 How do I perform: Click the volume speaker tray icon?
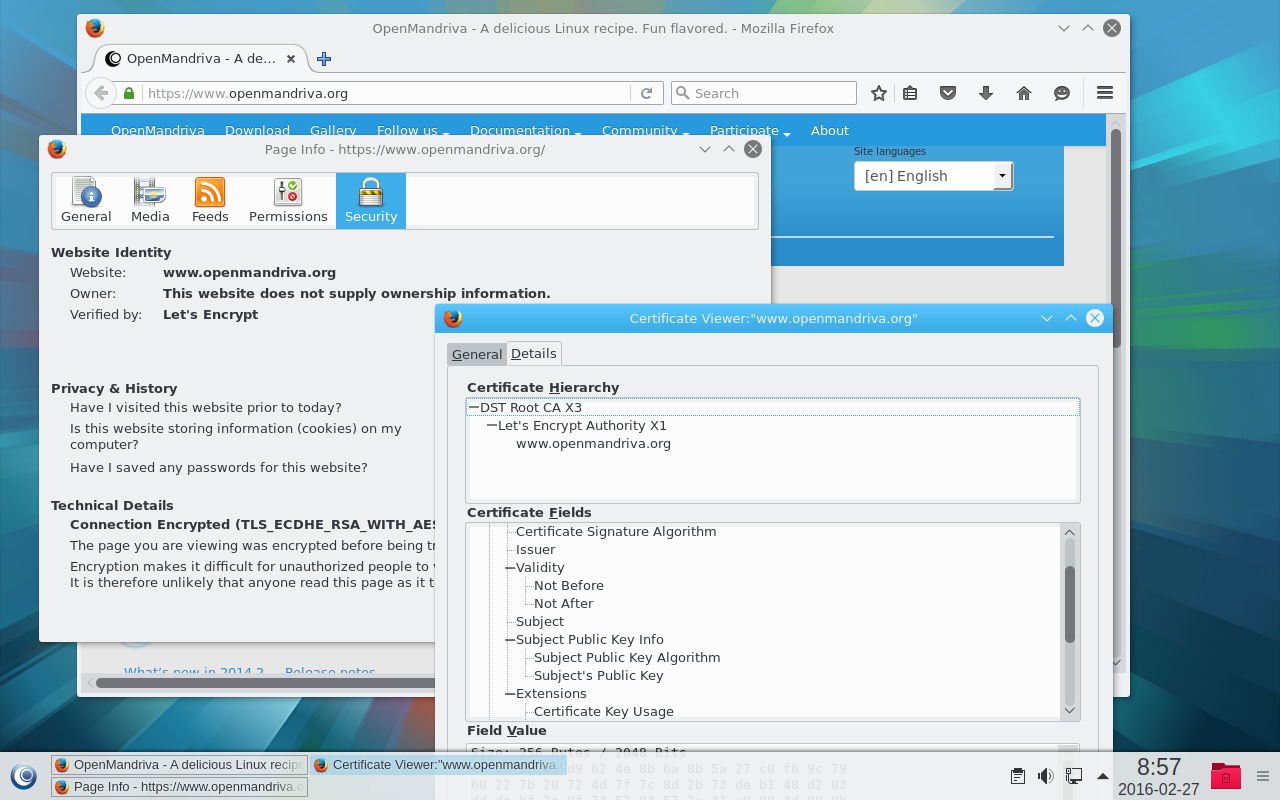pyautogui.click(x=1046, y=776)
